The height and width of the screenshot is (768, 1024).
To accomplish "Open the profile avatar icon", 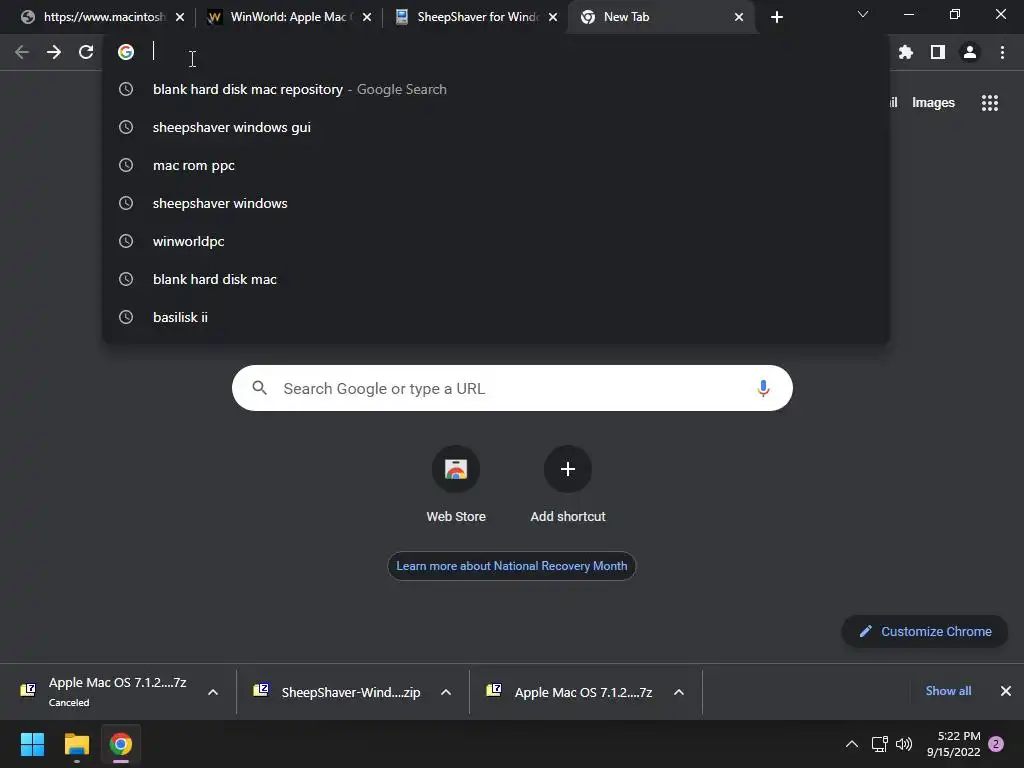I will [x=970, y=52].
